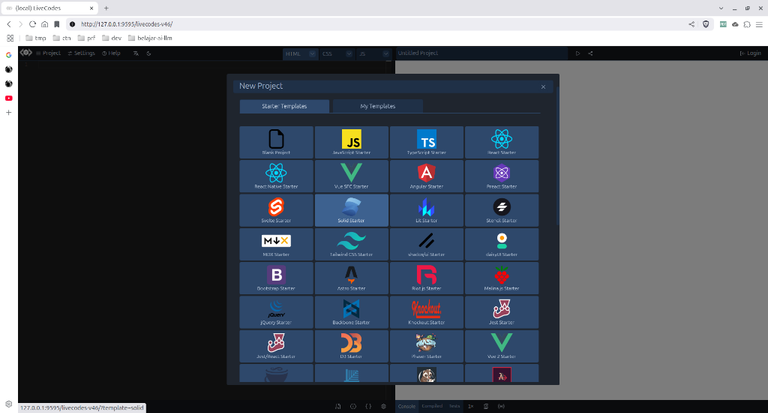This screenshot has height=413, width=768.
Task: Choose the D3 Starter template
Action: (351, 346)
